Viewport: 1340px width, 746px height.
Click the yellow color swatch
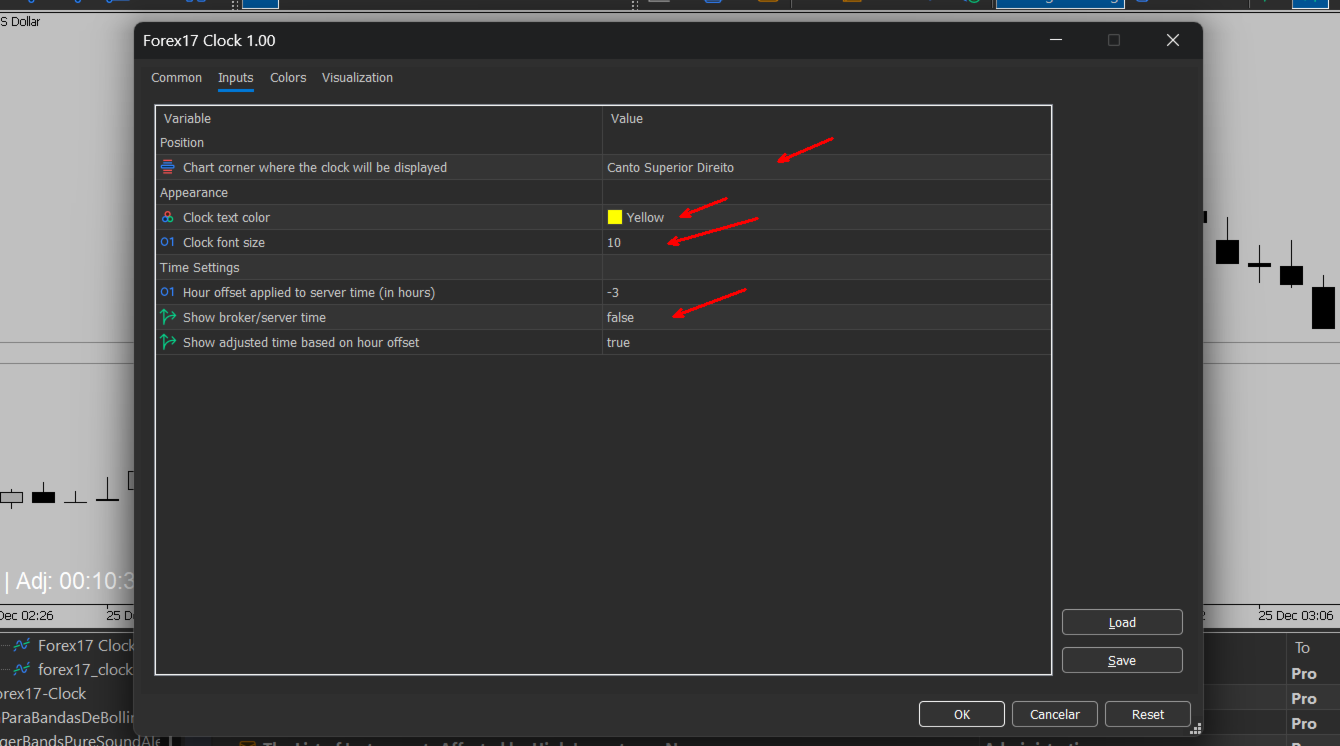pyautogui.click(x=615, y=217)
